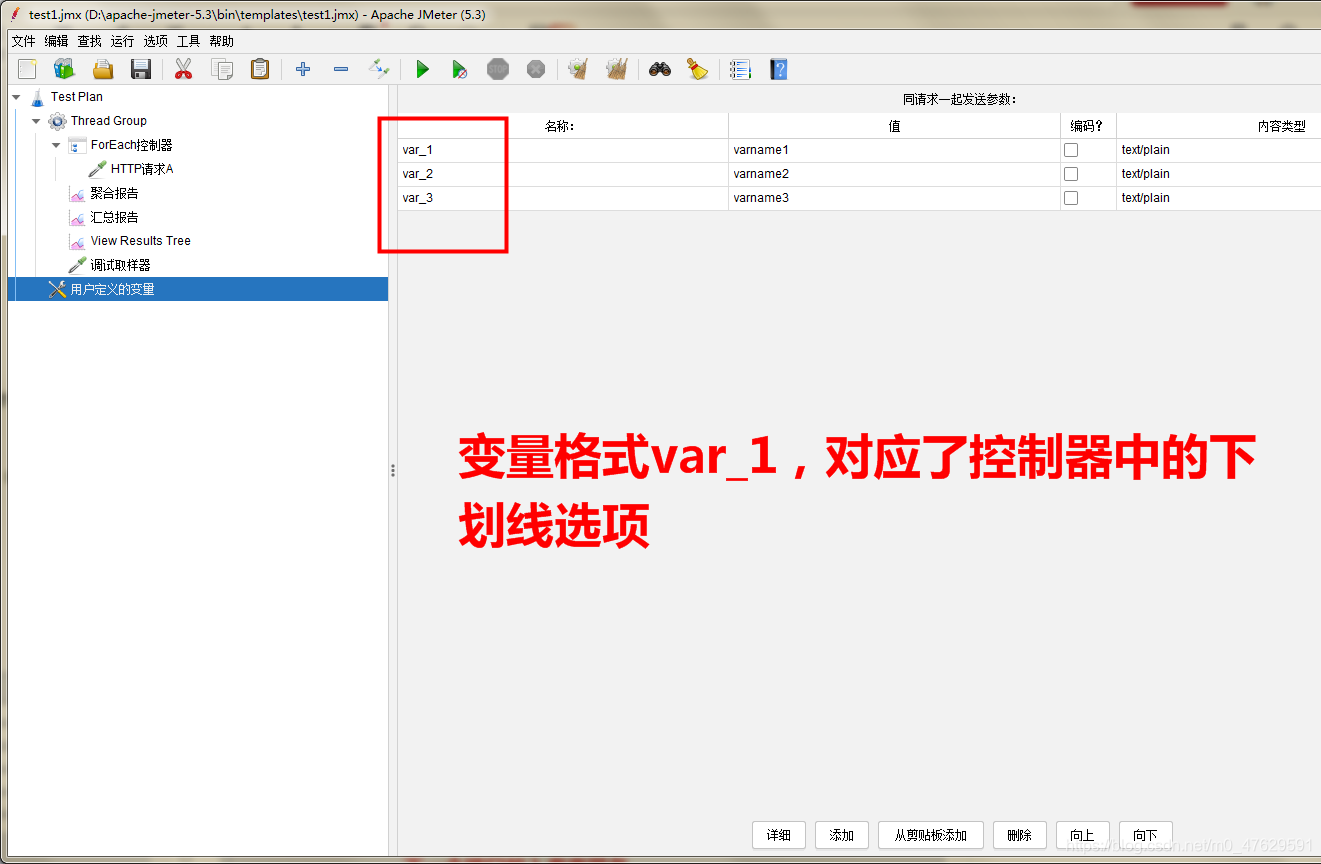Viewport: 1321px width, 864px height.
Task: Click the Open file folder icon
Action: tap(103, 69)
